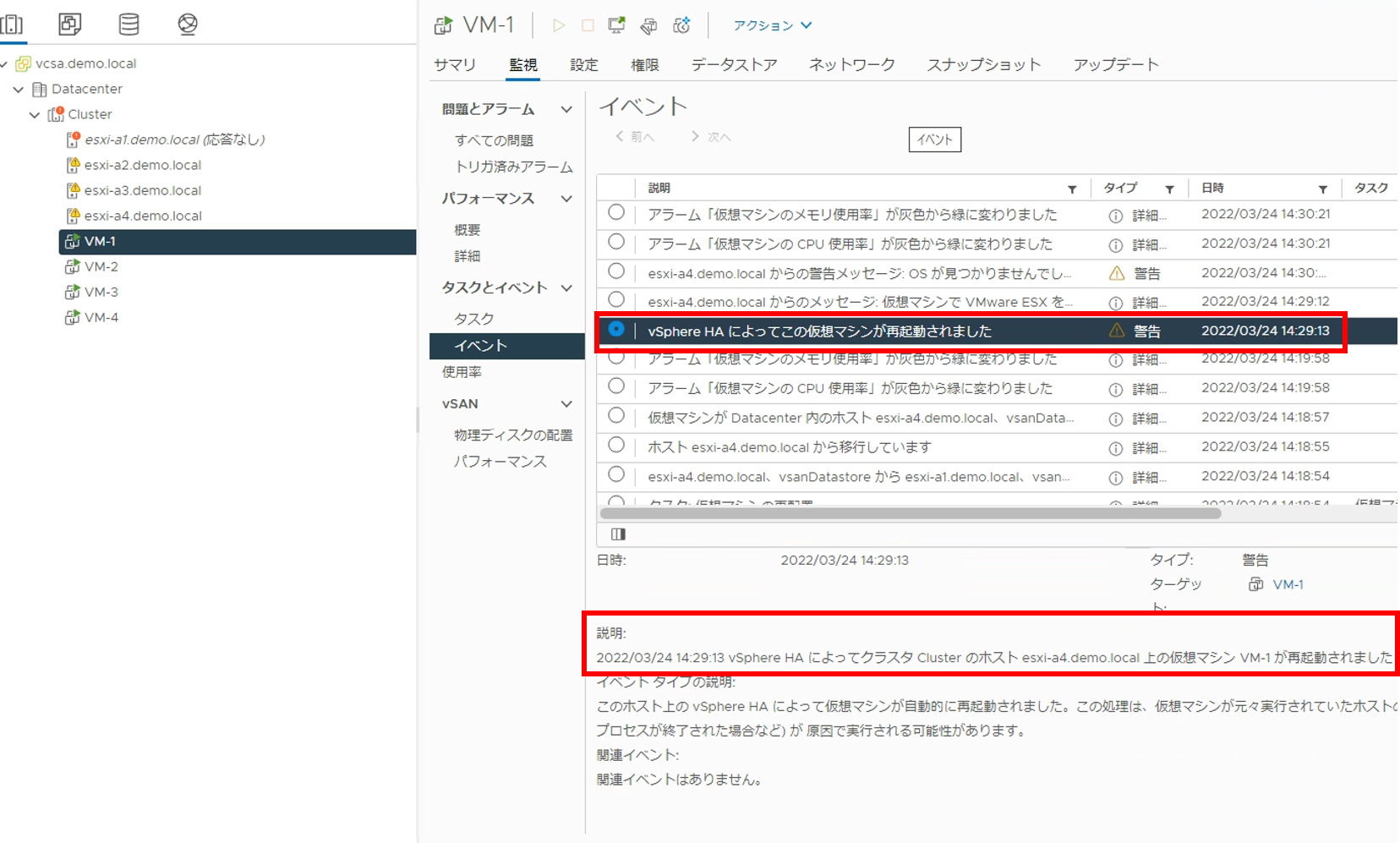Select radio for the vSphere HA 再起動 event
This screenshot has width=1400, height=843.
click(616, 328)
